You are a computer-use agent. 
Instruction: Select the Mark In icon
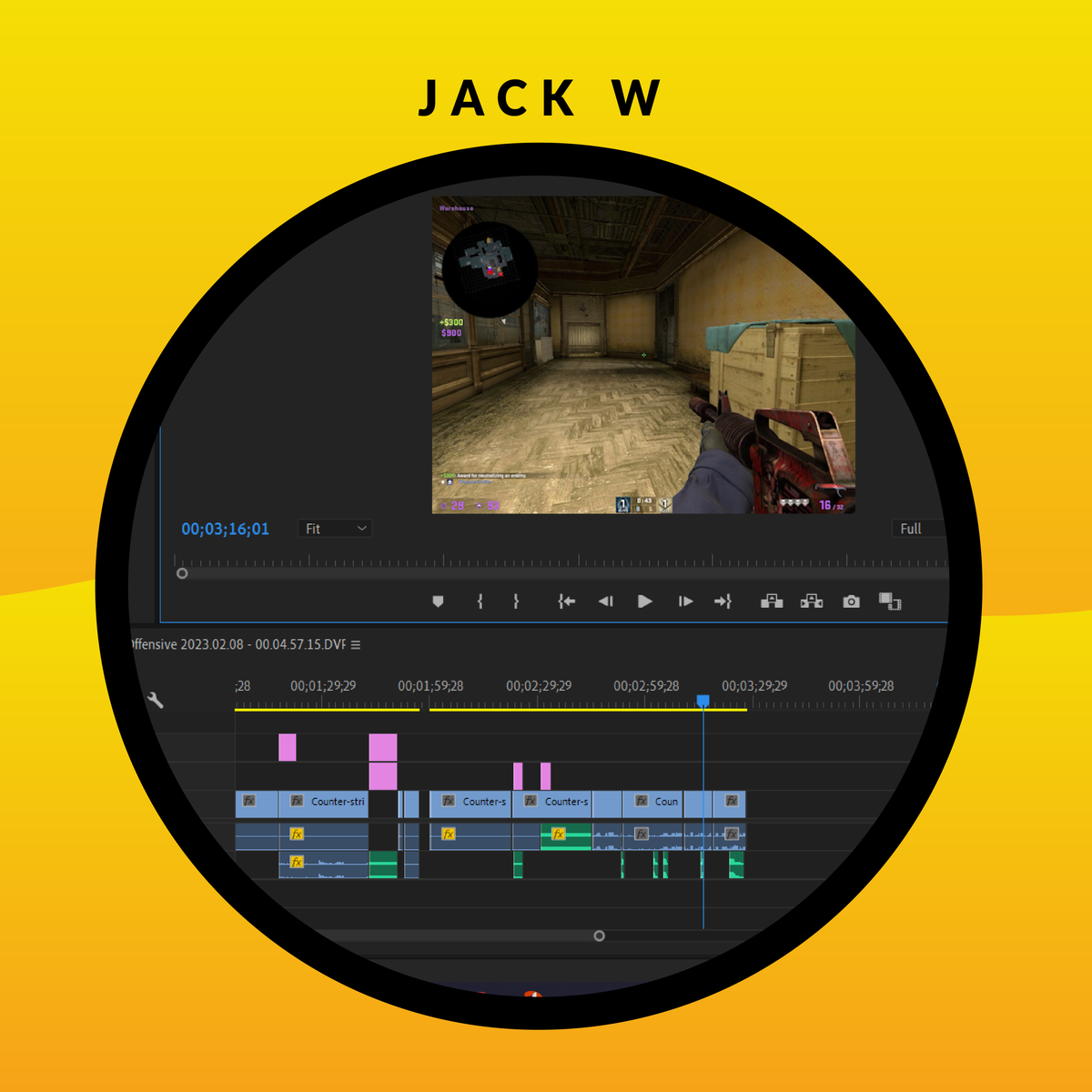tap(479, 602)
